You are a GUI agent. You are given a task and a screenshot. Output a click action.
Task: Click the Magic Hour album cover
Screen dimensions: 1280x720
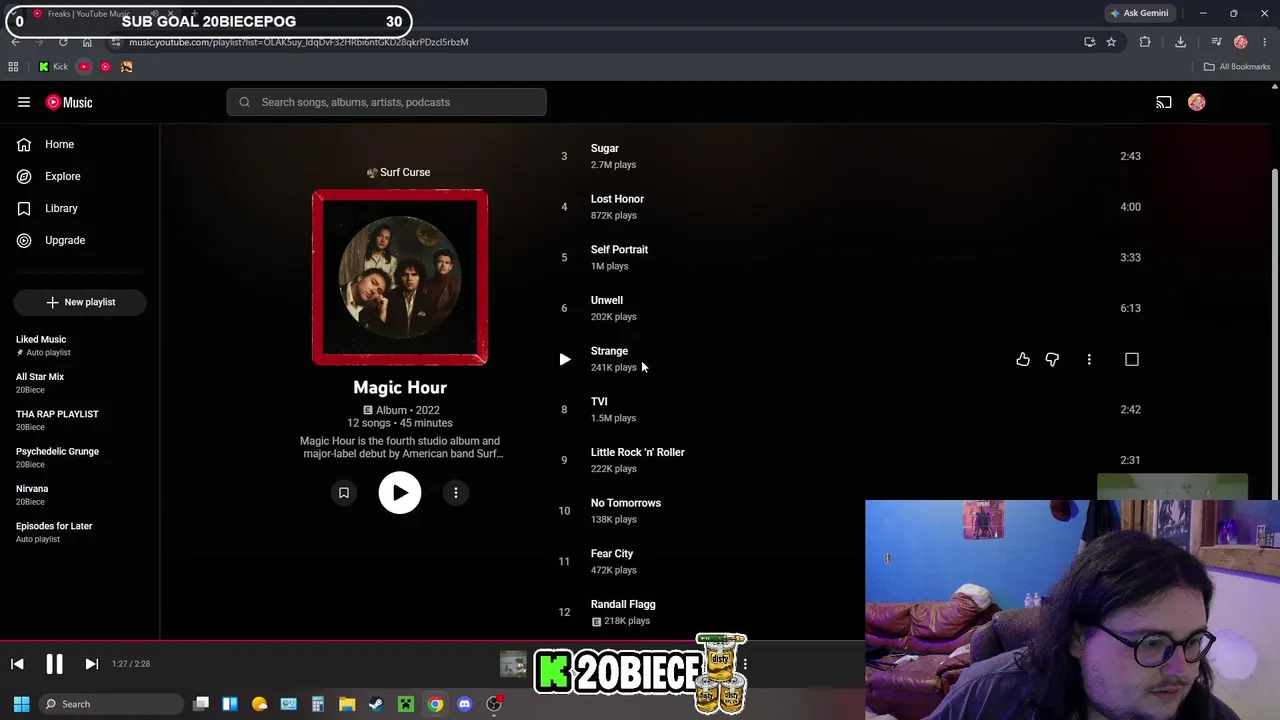pyautogui.click(x=400, y=277)
